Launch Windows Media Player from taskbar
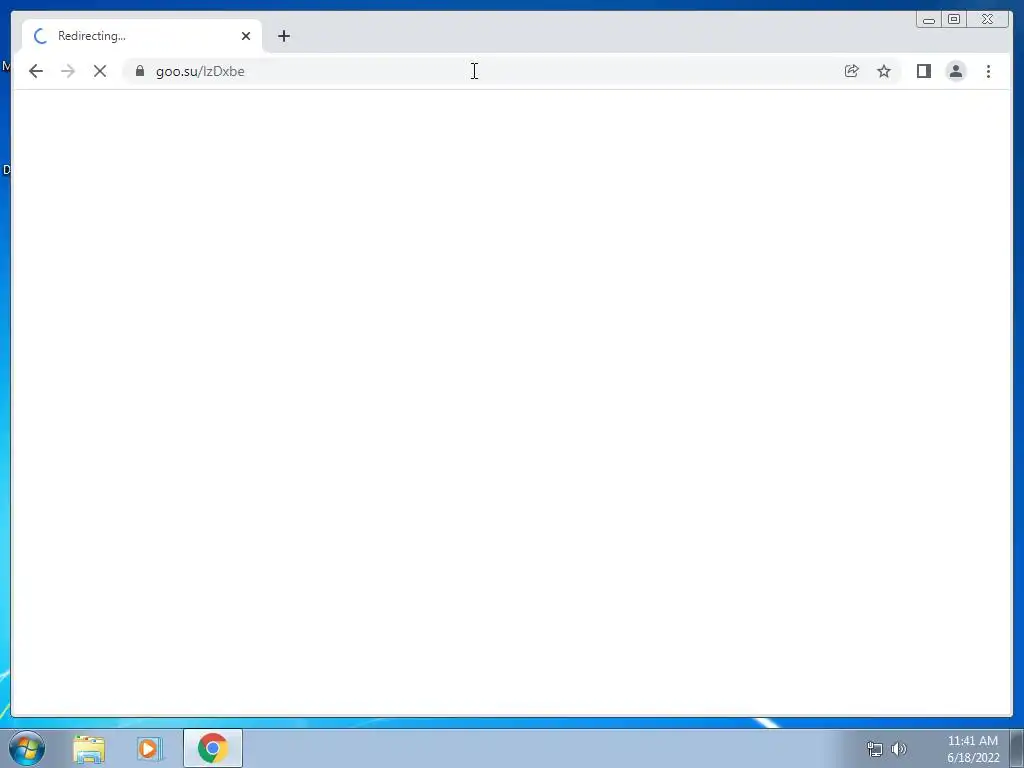Viewport: 1024px width, 768px height. [150, 748]
